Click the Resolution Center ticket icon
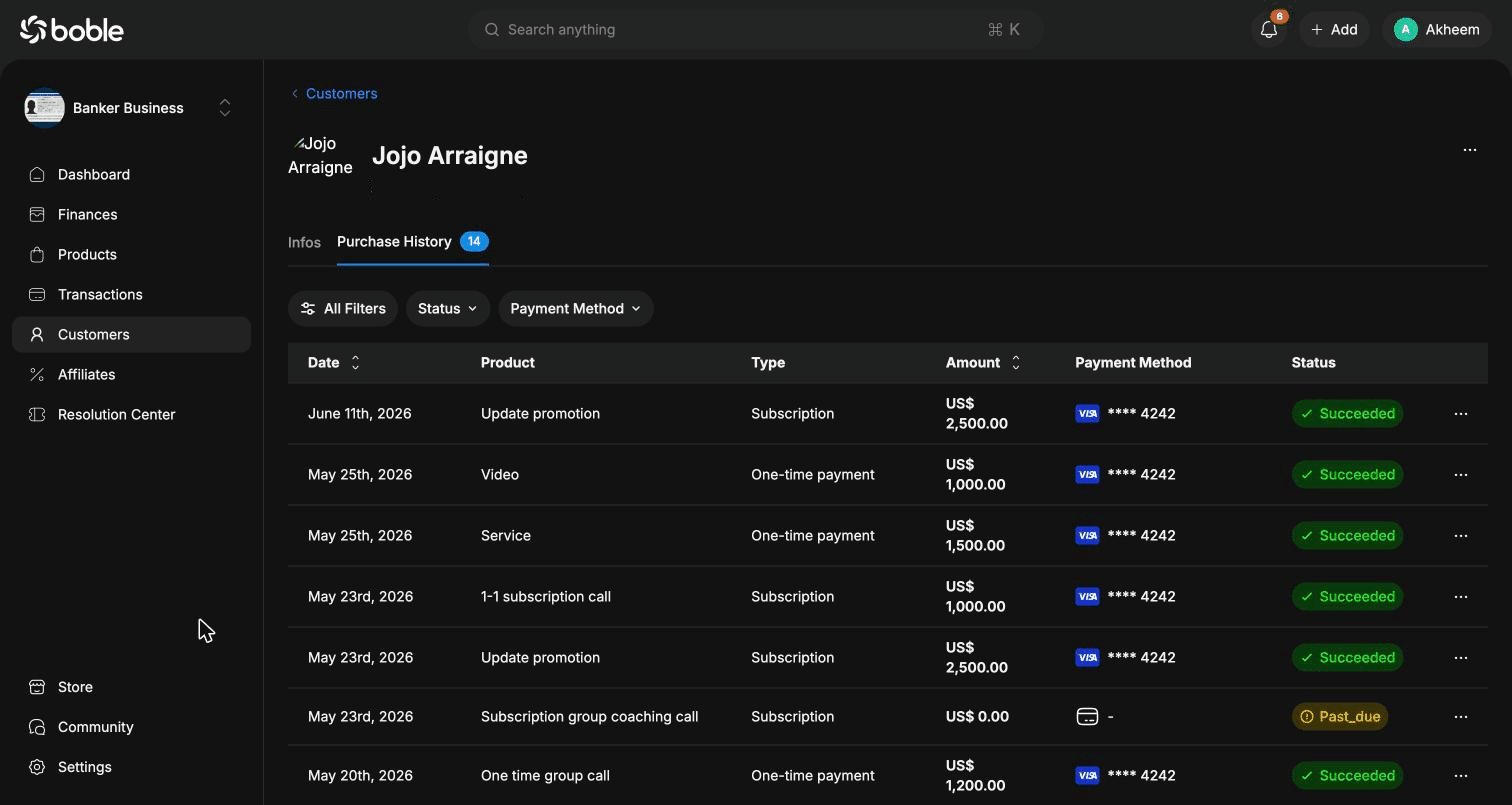This screenshot has height=805, width=1512. coord(37,415)
